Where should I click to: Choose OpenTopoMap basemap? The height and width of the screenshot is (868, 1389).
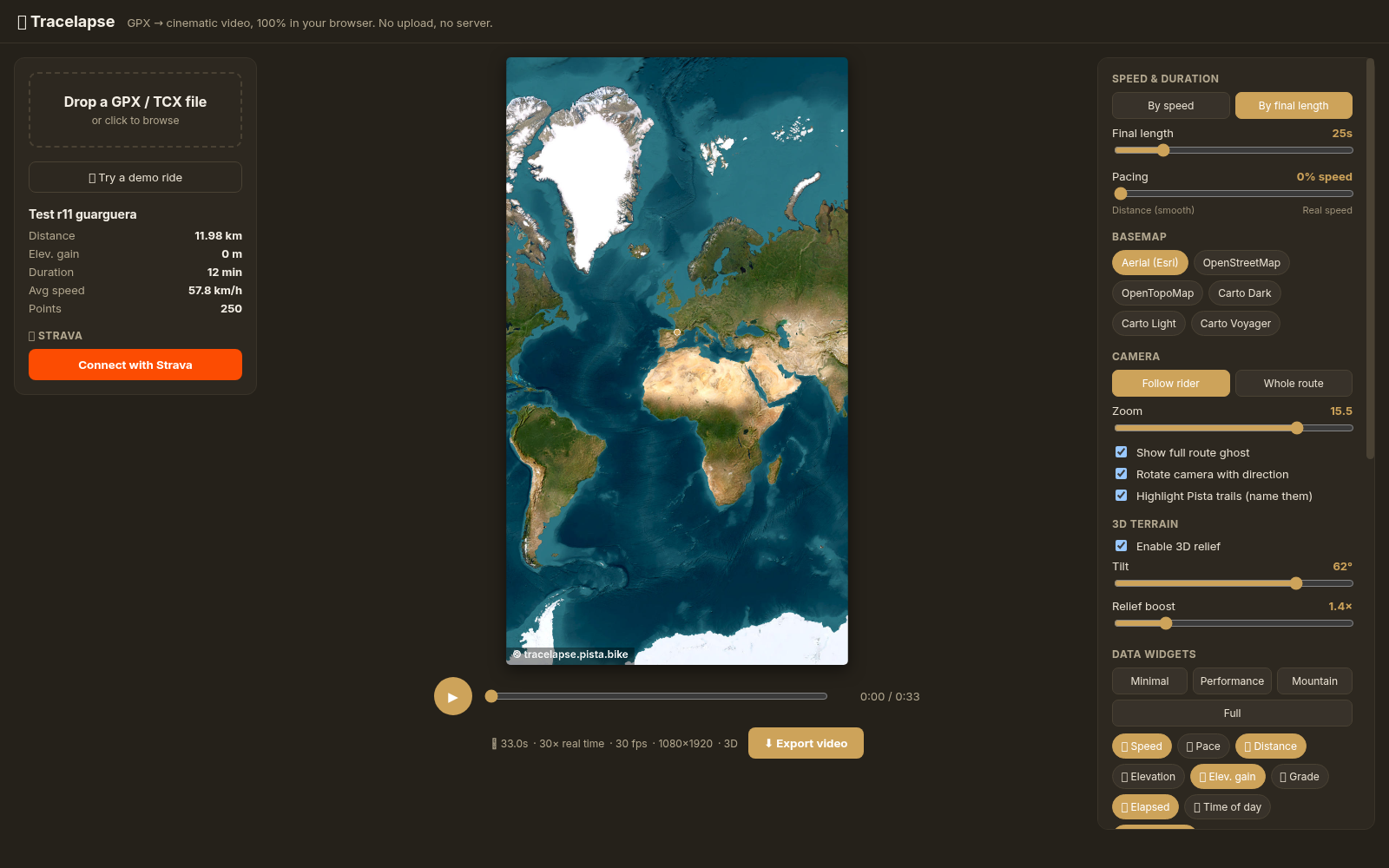(x=1158, y=293)
